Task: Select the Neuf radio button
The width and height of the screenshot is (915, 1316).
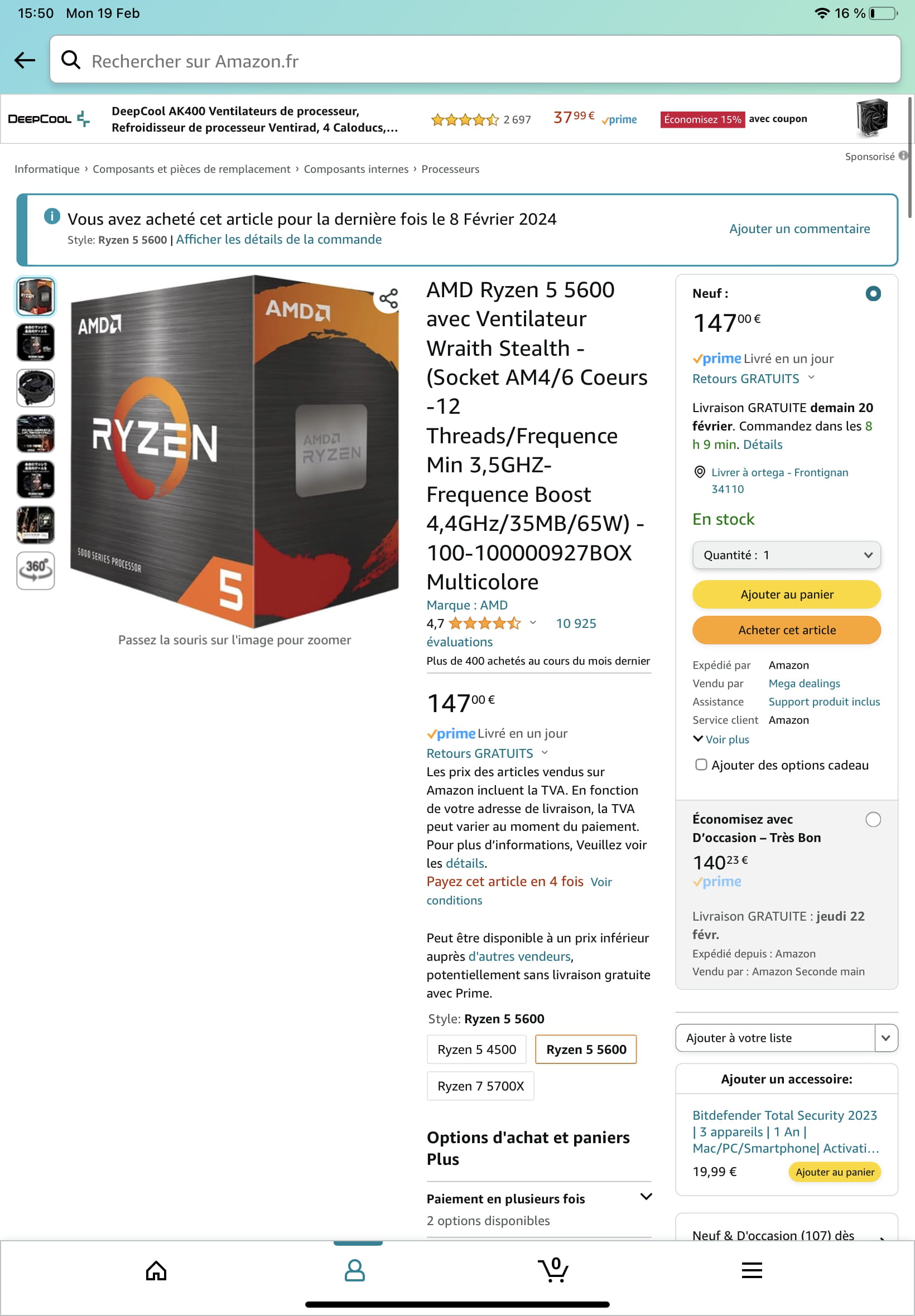Action: point(873,293)
